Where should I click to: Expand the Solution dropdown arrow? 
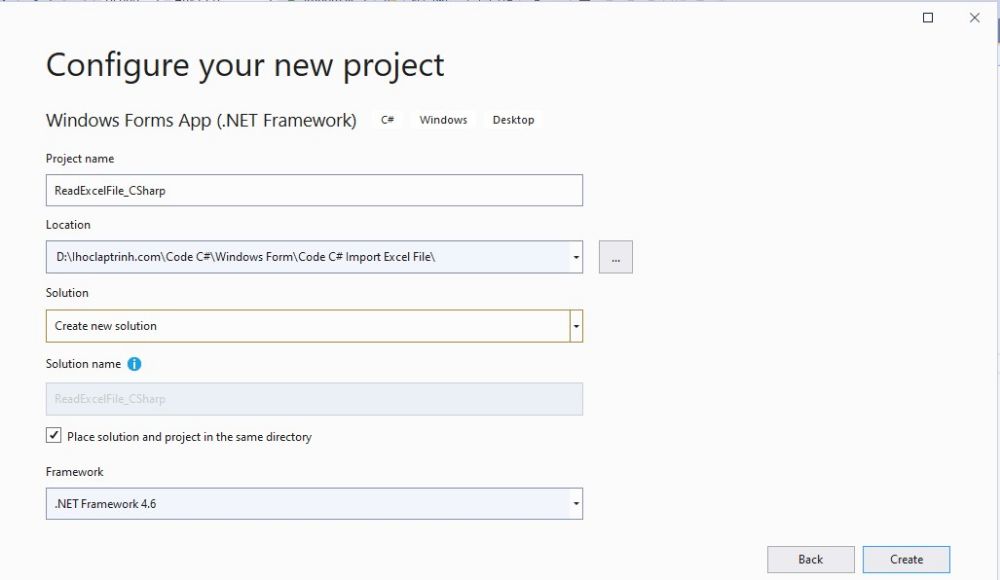(576, 326)
